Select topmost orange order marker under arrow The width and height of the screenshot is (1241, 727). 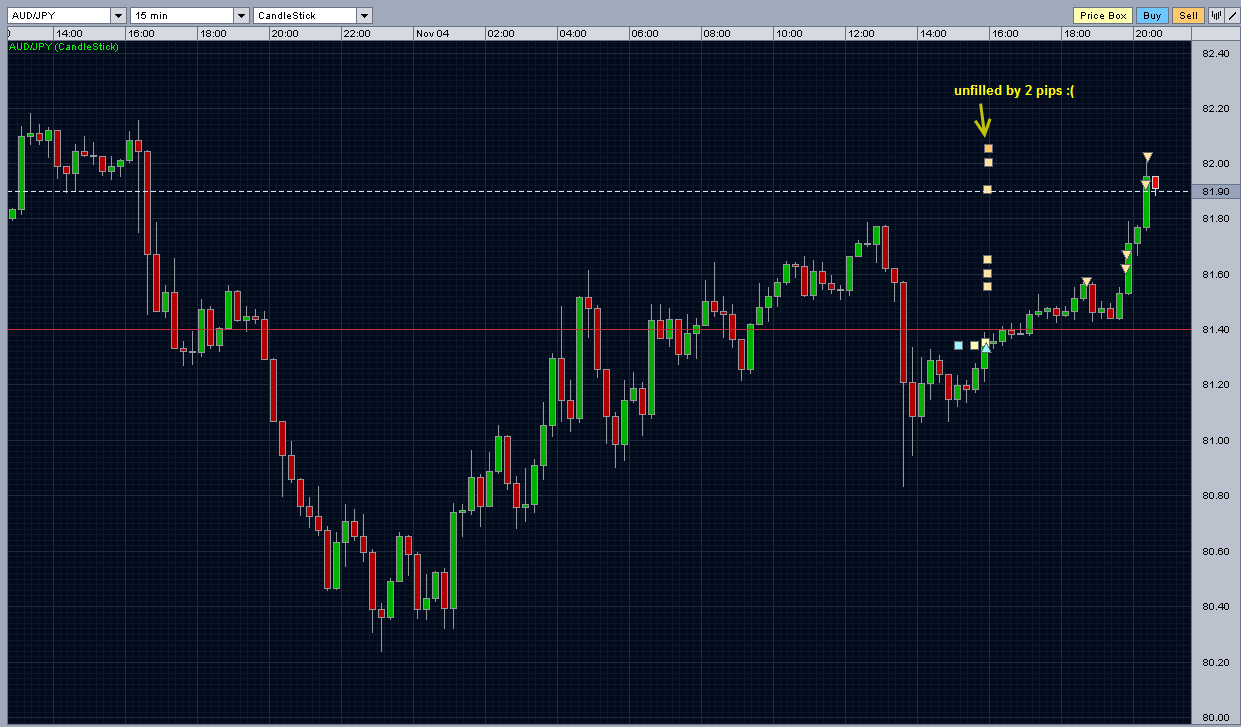(x=988, y=148)
